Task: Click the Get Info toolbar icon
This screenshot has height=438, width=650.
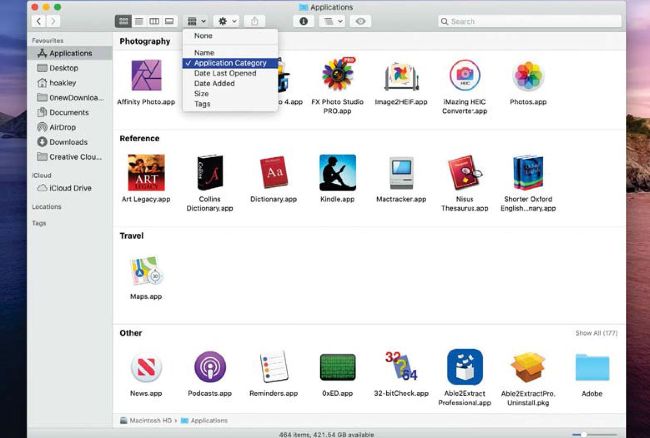Action: 305,21
